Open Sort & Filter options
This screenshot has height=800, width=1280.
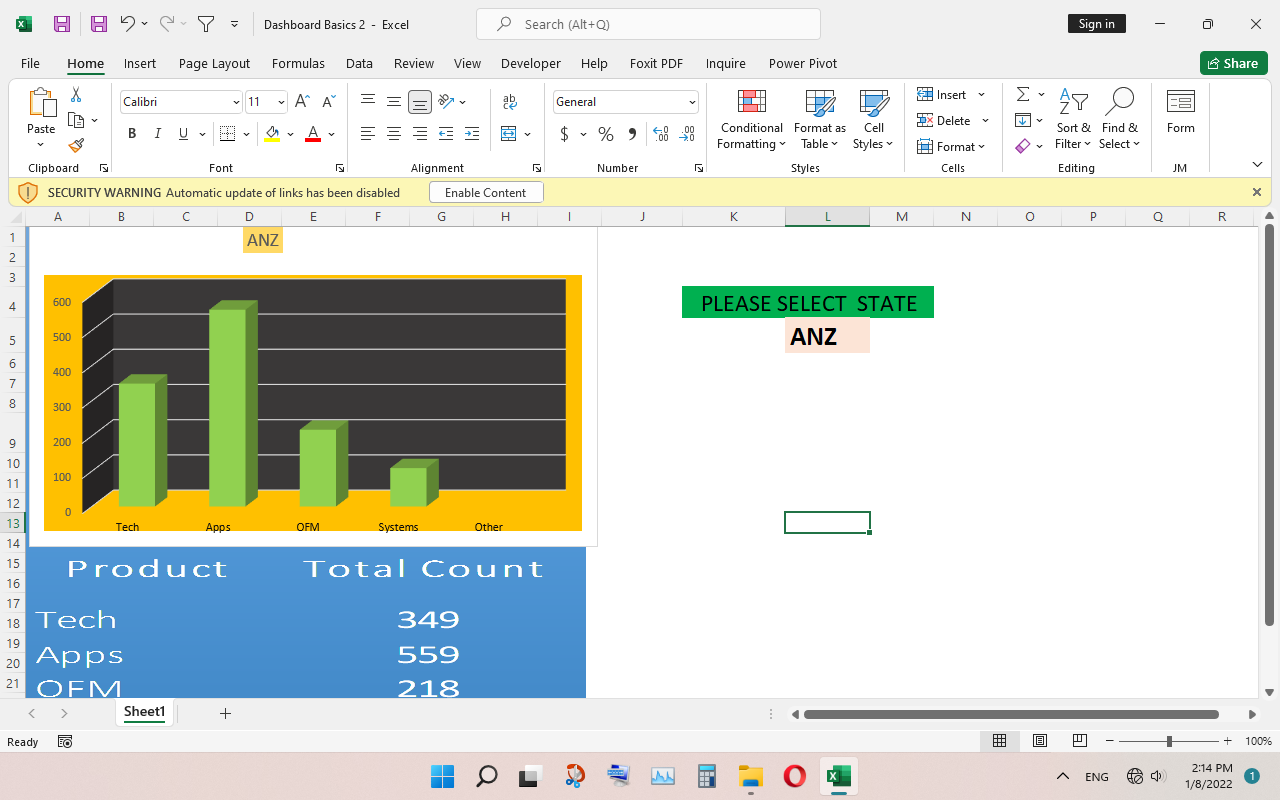[1073, 120]
